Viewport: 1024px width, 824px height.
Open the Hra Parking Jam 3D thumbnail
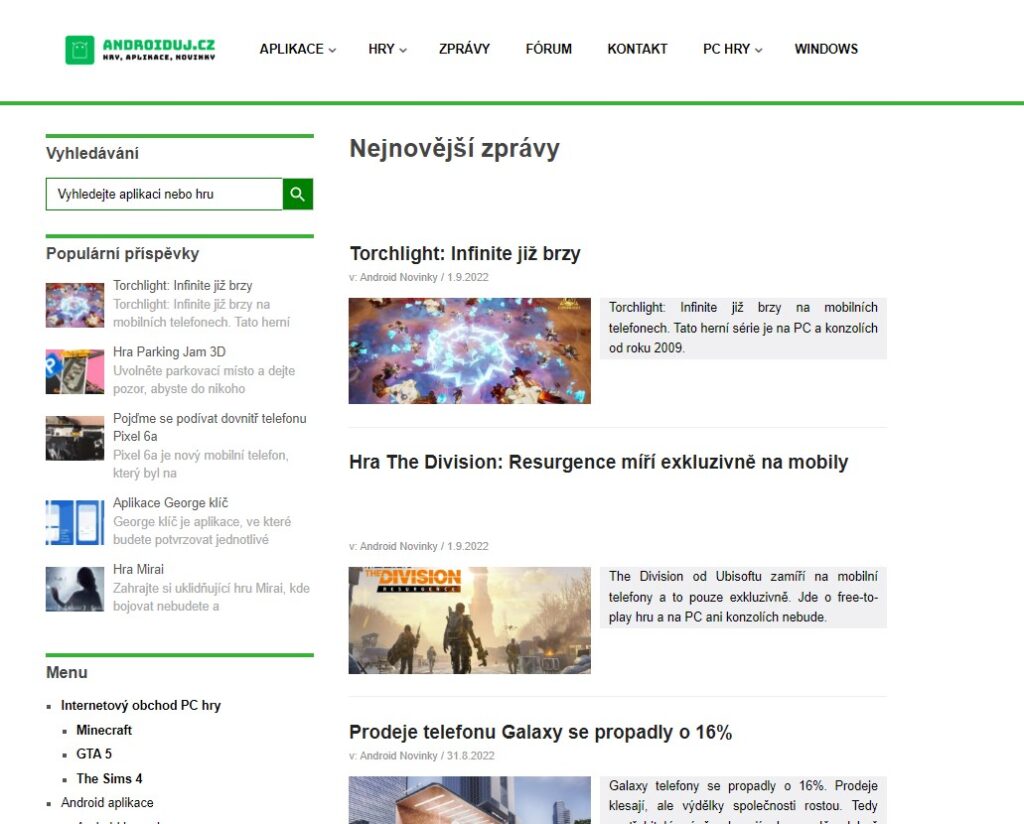click(x=75, y=372)
